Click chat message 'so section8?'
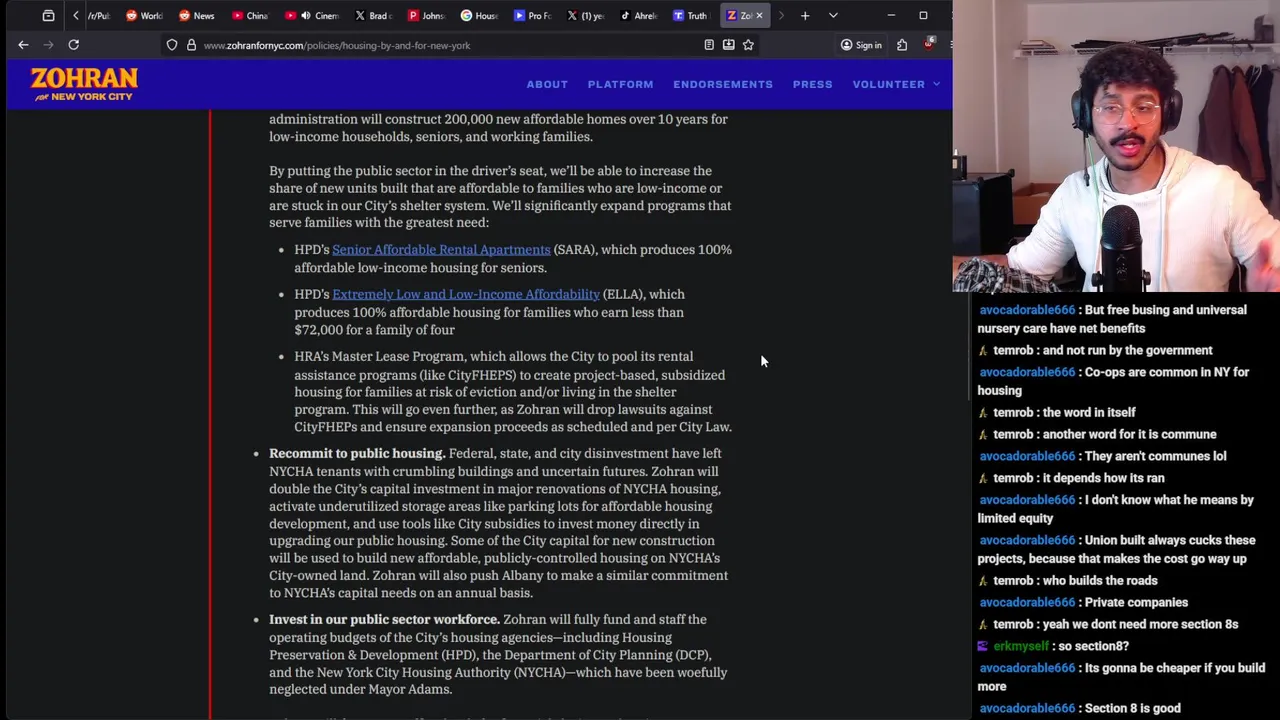The width and height of the screenshot is (1280, 720). pyautogui.click(x=1095, y=646)
